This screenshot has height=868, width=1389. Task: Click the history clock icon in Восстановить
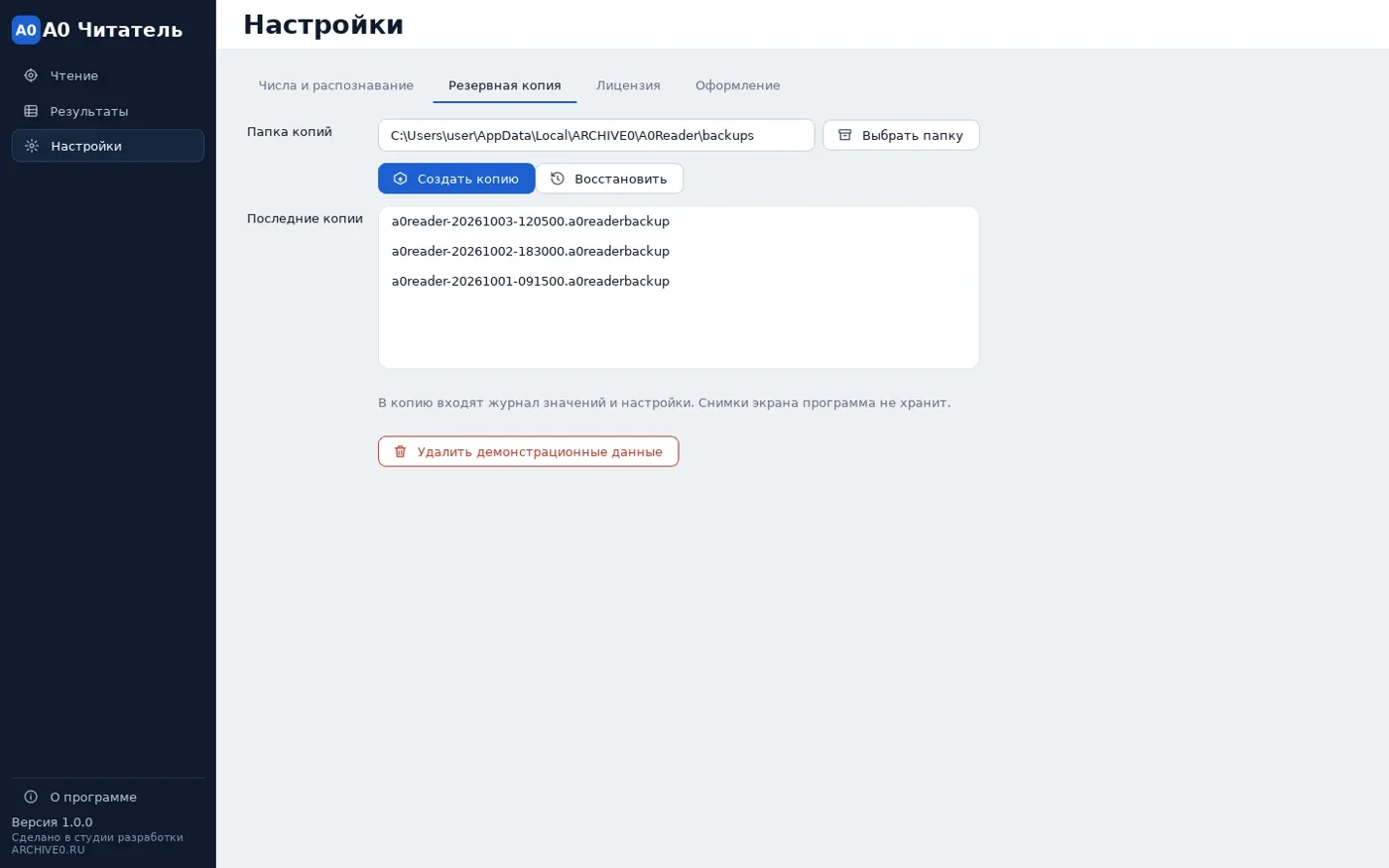point(558,179)
